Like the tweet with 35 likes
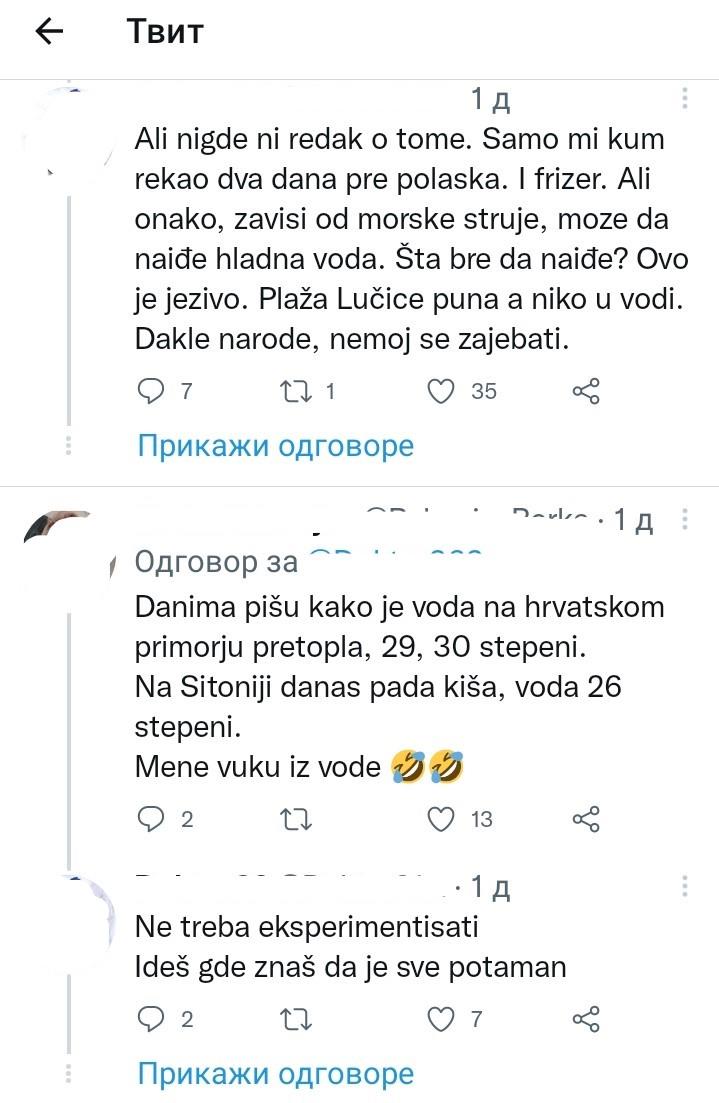This screenshot has width=719, height=1103. tap(441, 391)
